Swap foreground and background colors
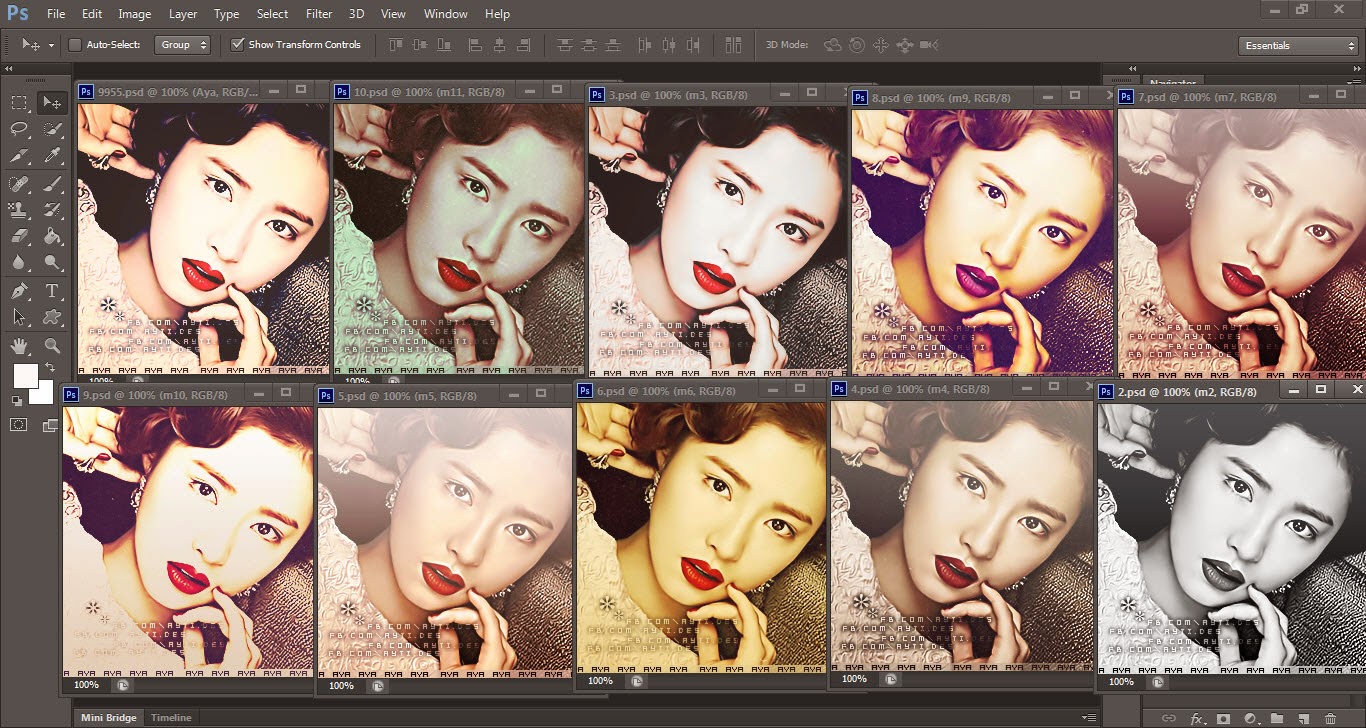1366x728 pixels. pyautogui.click(x=50, y=368)
